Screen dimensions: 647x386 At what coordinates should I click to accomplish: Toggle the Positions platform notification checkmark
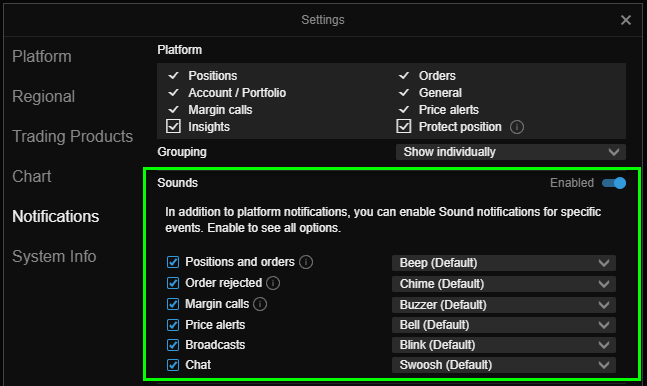(x=174, y=76)
